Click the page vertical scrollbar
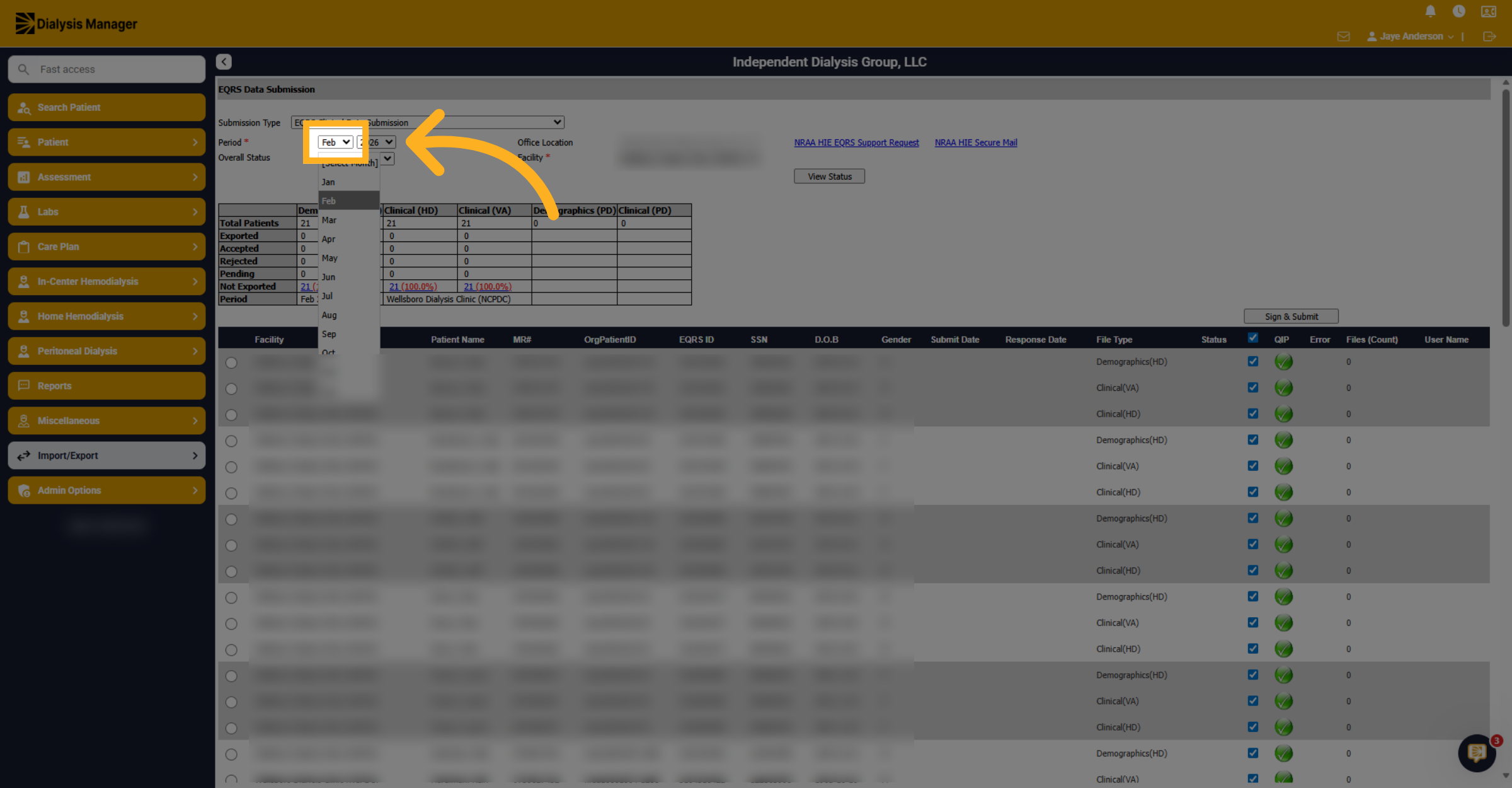The width and height of the screenshot is (1512, 788). [1506, 207]
